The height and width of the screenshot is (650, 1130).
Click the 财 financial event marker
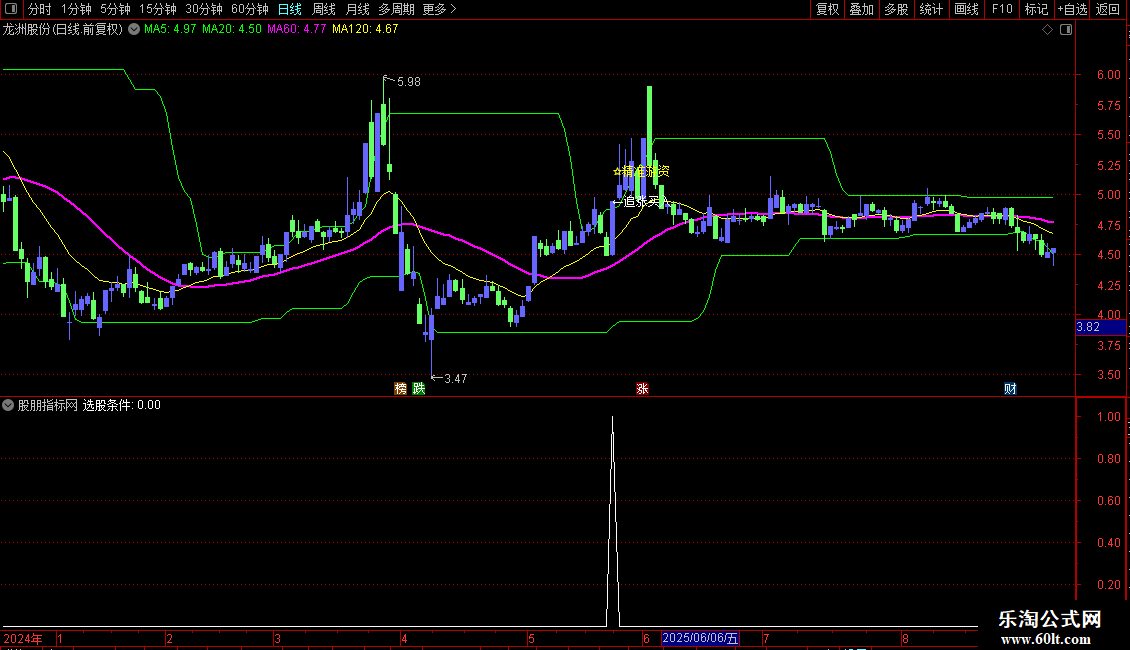coord(1010,388)
